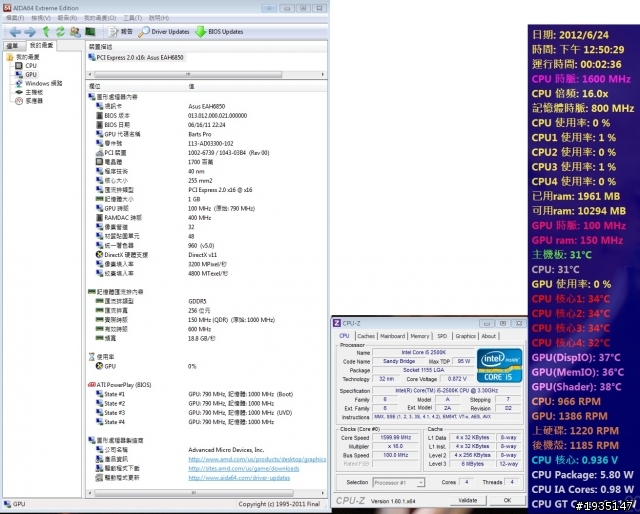Open the Help (H) menu in AIDA64
This screenshot has height=514, width=640.
point(159,18)
